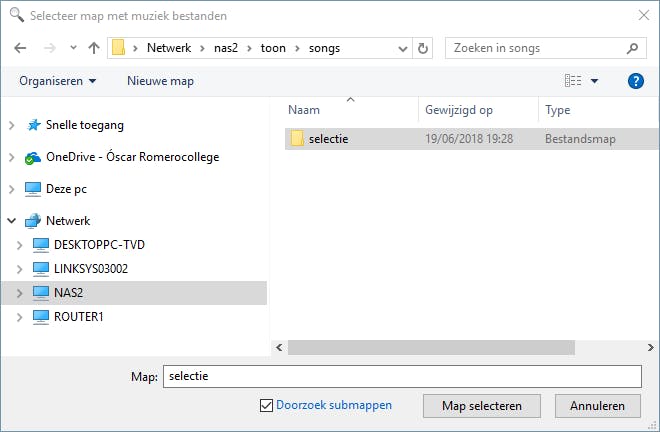Open the Organiseren menu
660x432 pixels.
click(57, 81)
